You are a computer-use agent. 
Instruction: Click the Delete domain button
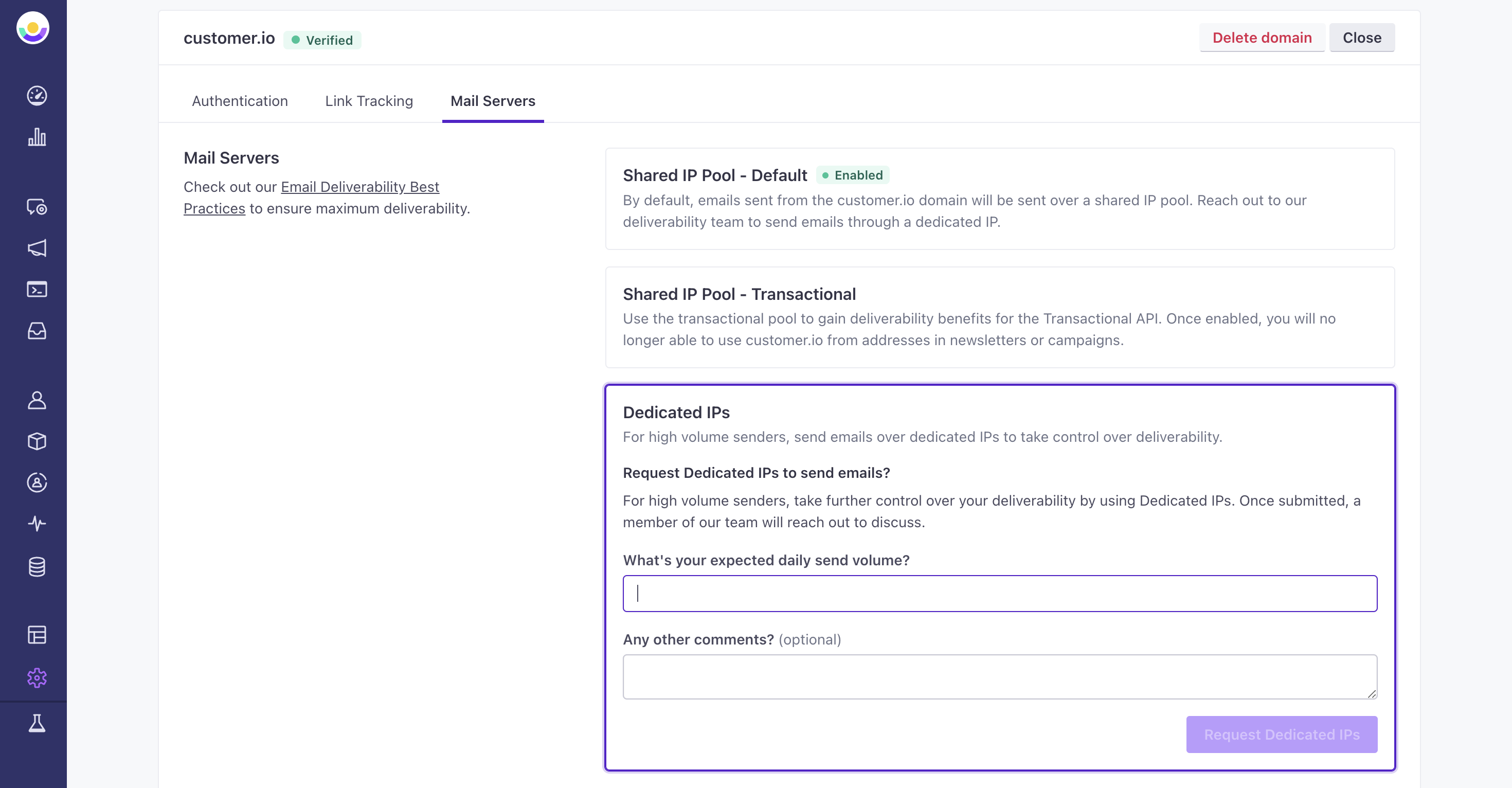1262,38
